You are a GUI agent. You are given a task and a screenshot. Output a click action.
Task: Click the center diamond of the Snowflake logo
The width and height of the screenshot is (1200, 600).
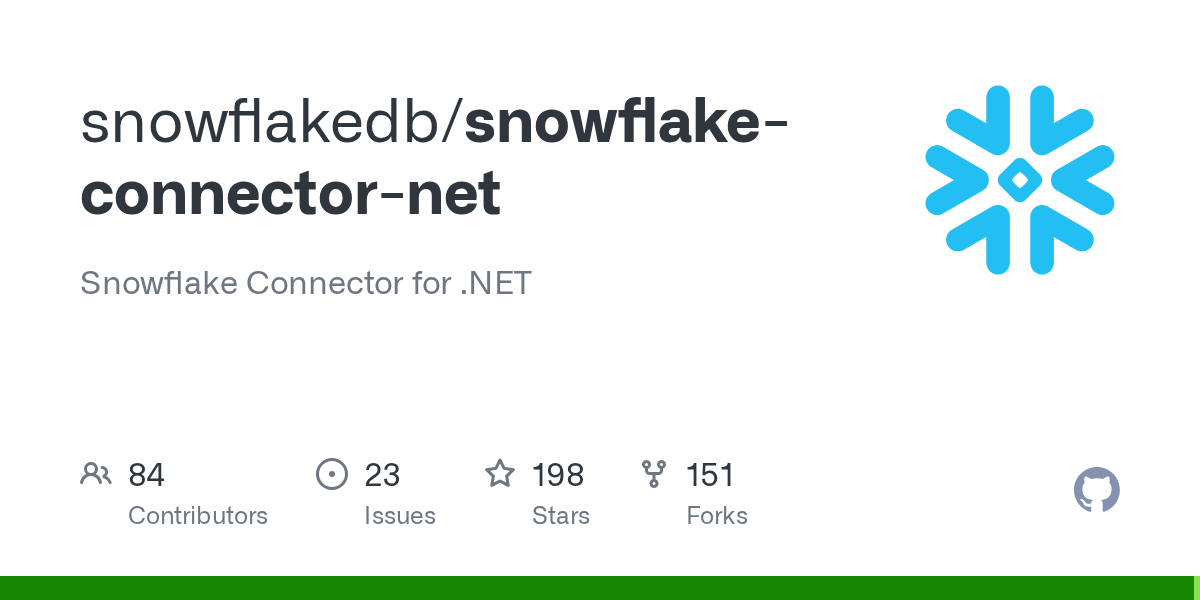[1020, 180]
